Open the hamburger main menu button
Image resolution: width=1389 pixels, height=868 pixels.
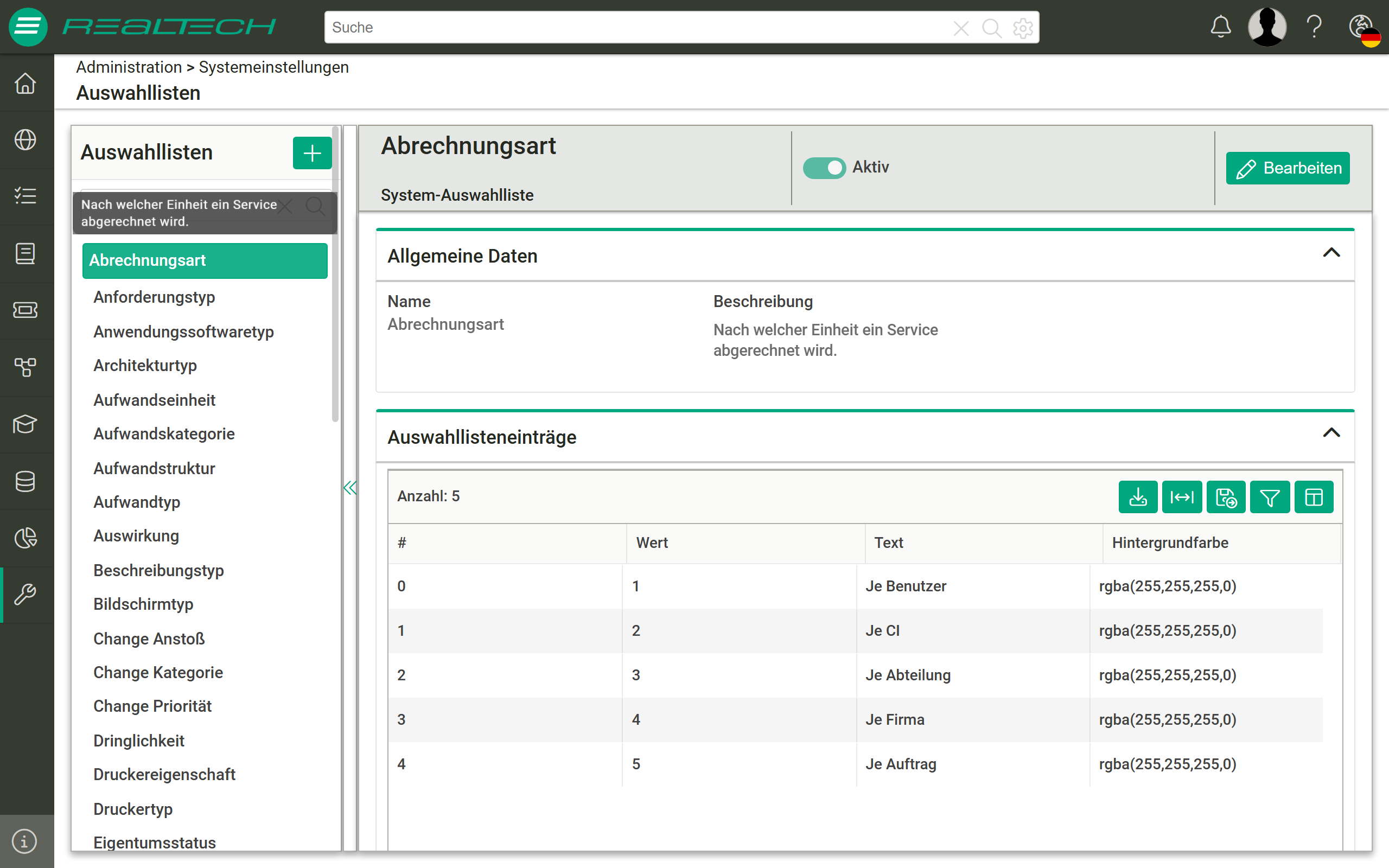28,27
